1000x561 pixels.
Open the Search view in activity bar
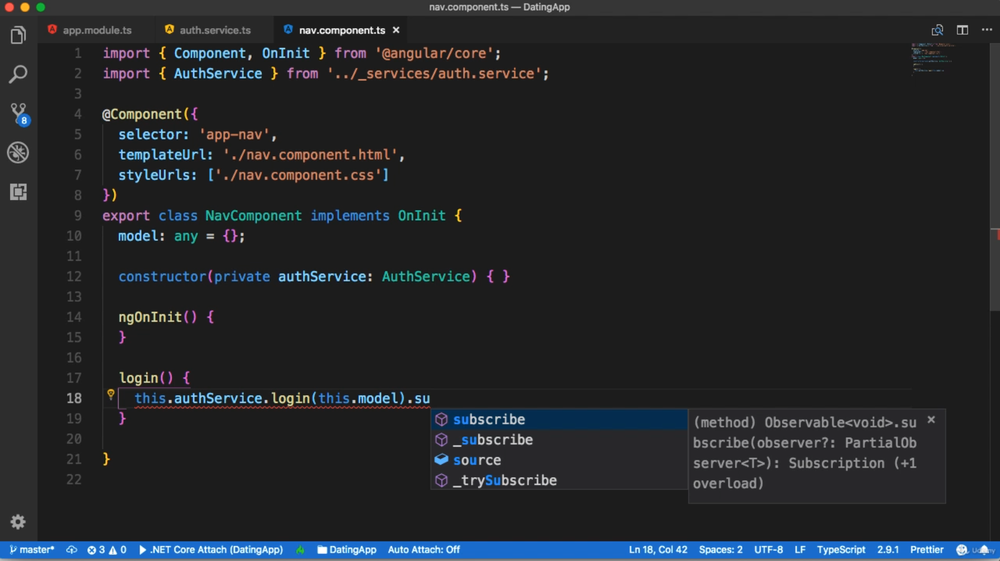point(18,74)
